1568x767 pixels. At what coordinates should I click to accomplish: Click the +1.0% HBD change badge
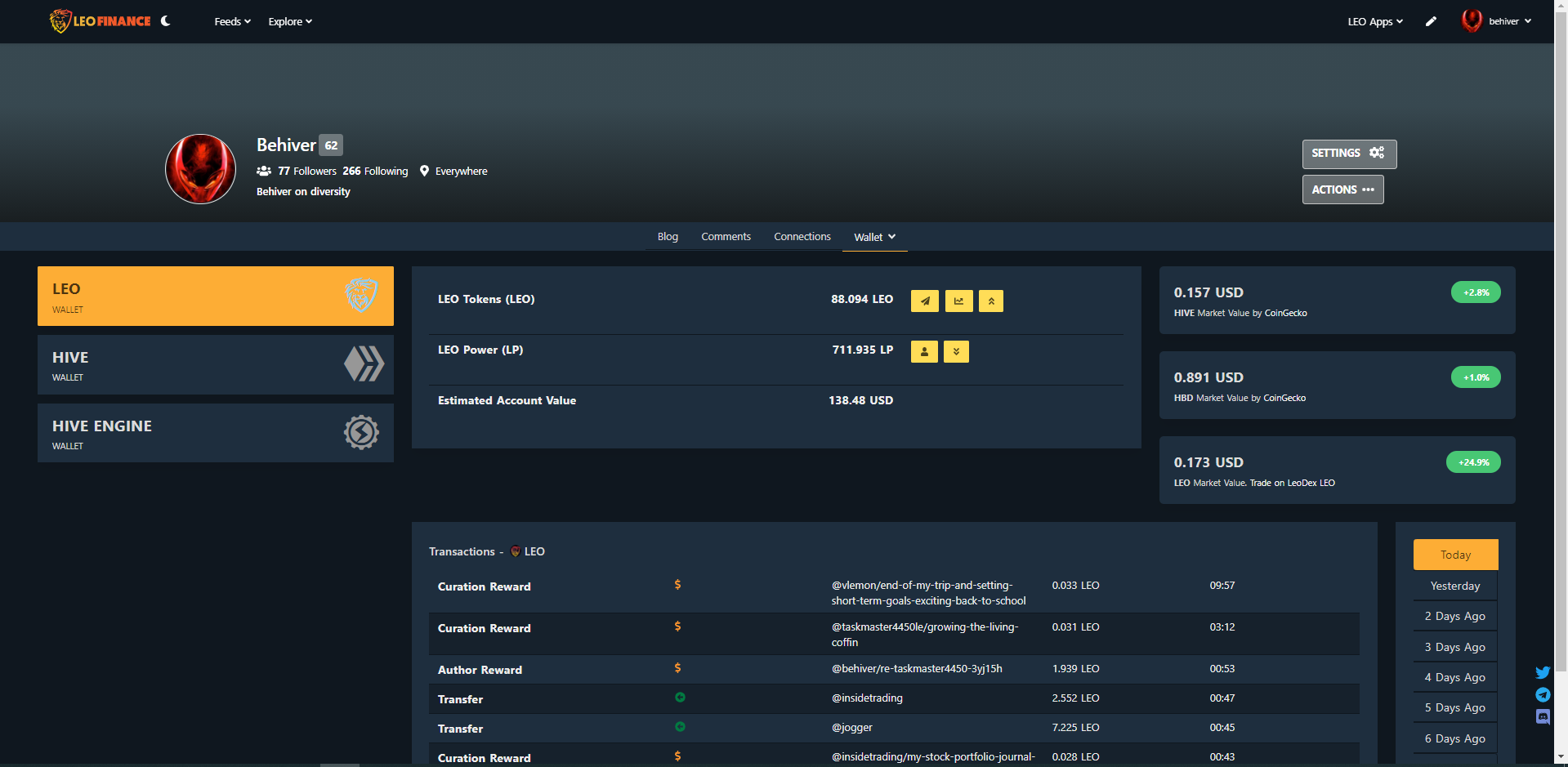coord(1476,377)
